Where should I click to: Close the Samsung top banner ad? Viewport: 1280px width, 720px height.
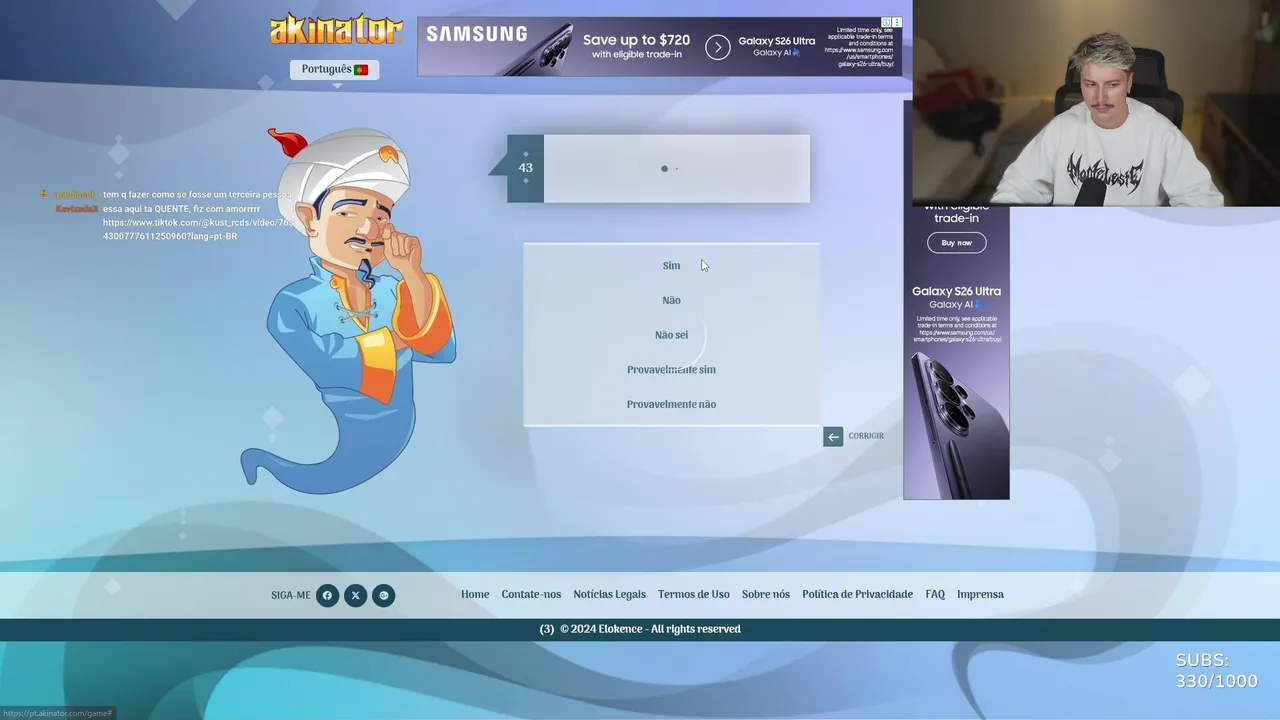click(x=896, y=22)
